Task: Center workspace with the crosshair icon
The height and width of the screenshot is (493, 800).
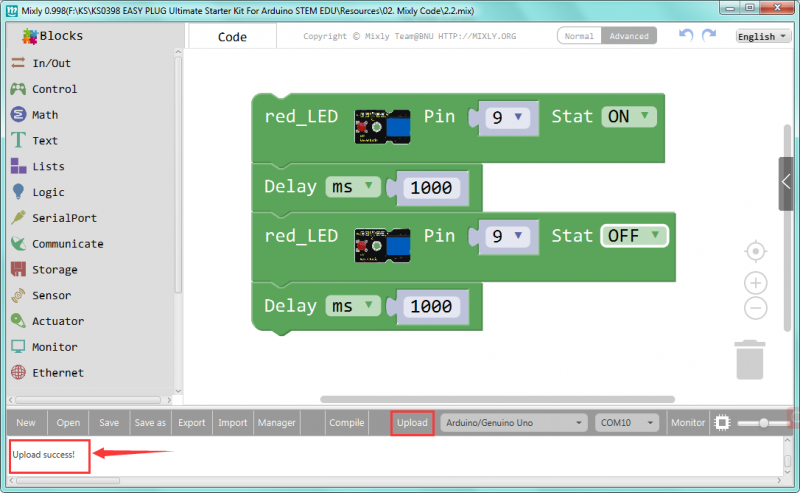Action: tap(756, 250)
